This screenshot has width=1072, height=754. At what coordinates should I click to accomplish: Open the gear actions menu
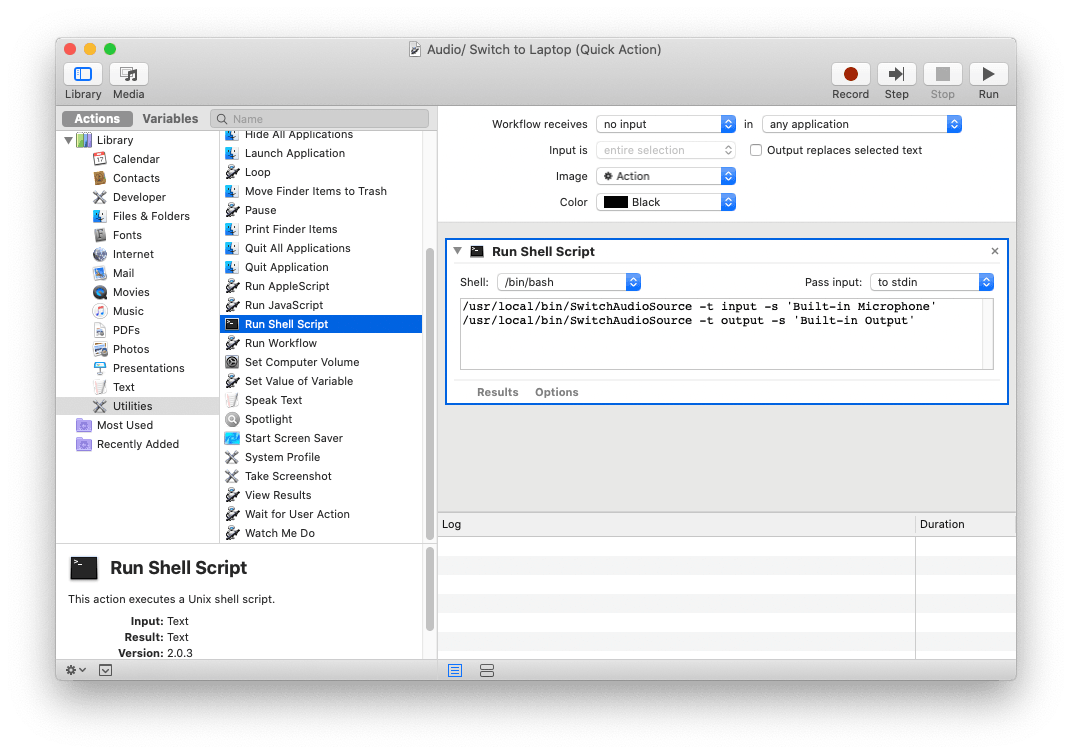tap(75, 671)
